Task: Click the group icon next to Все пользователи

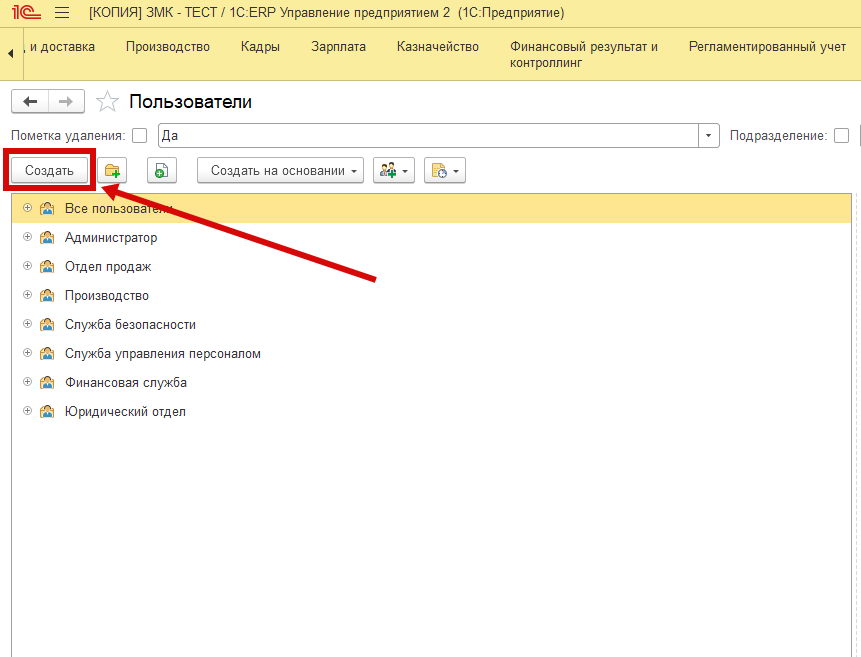Action: 47,208
